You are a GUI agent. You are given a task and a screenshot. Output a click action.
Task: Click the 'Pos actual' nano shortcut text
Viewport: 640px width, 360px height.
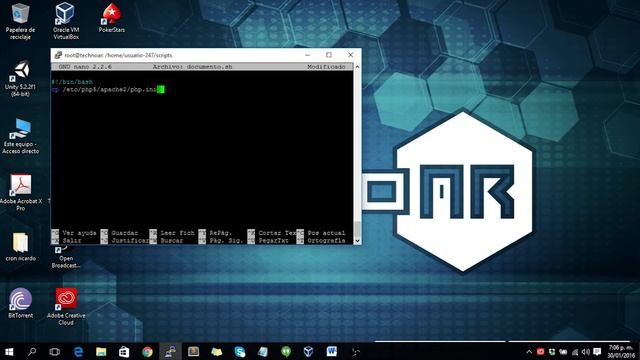pyautogui.click(x=326, y=233)
